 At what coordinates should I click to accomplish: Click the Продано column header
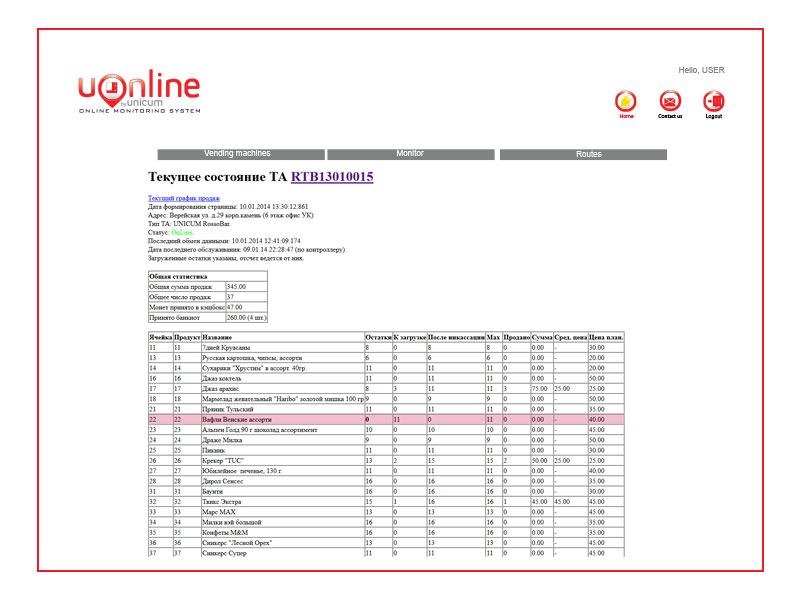pos(516,338)
